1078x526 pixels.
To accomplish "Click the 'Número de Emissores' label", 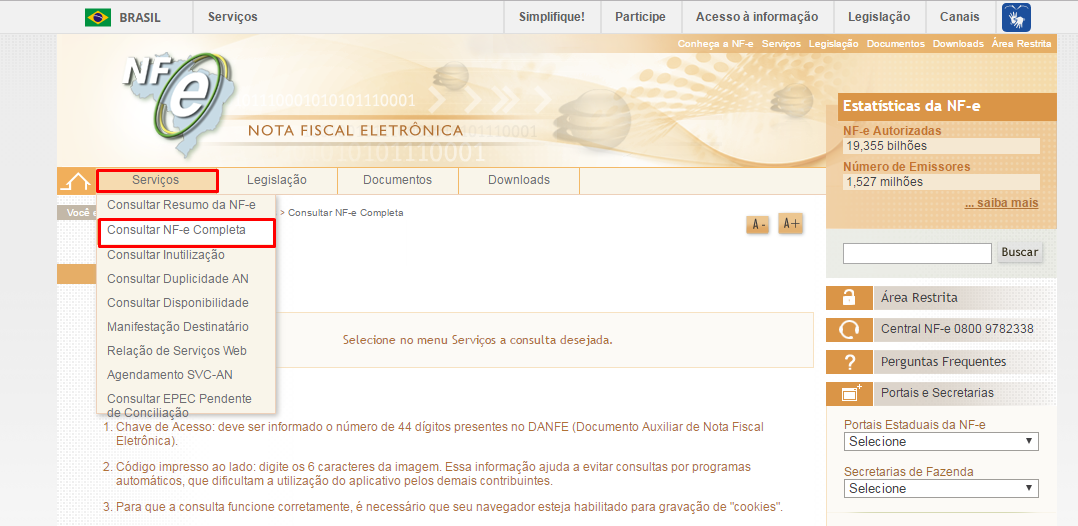I will click(907, 167).
